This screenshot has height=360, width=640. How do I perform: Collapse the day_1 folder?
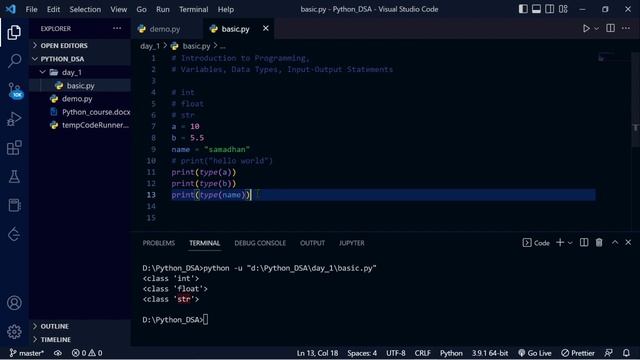80,72
